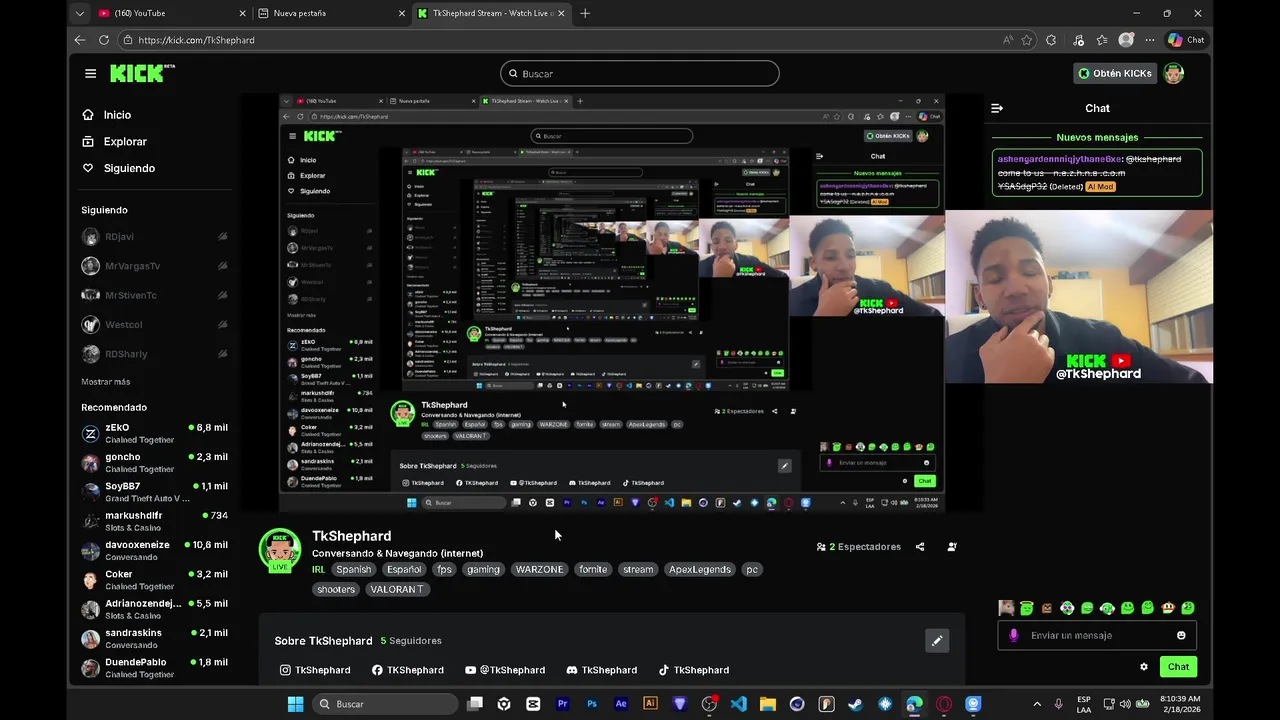Send message with green Chat button

coord(1178,667)
